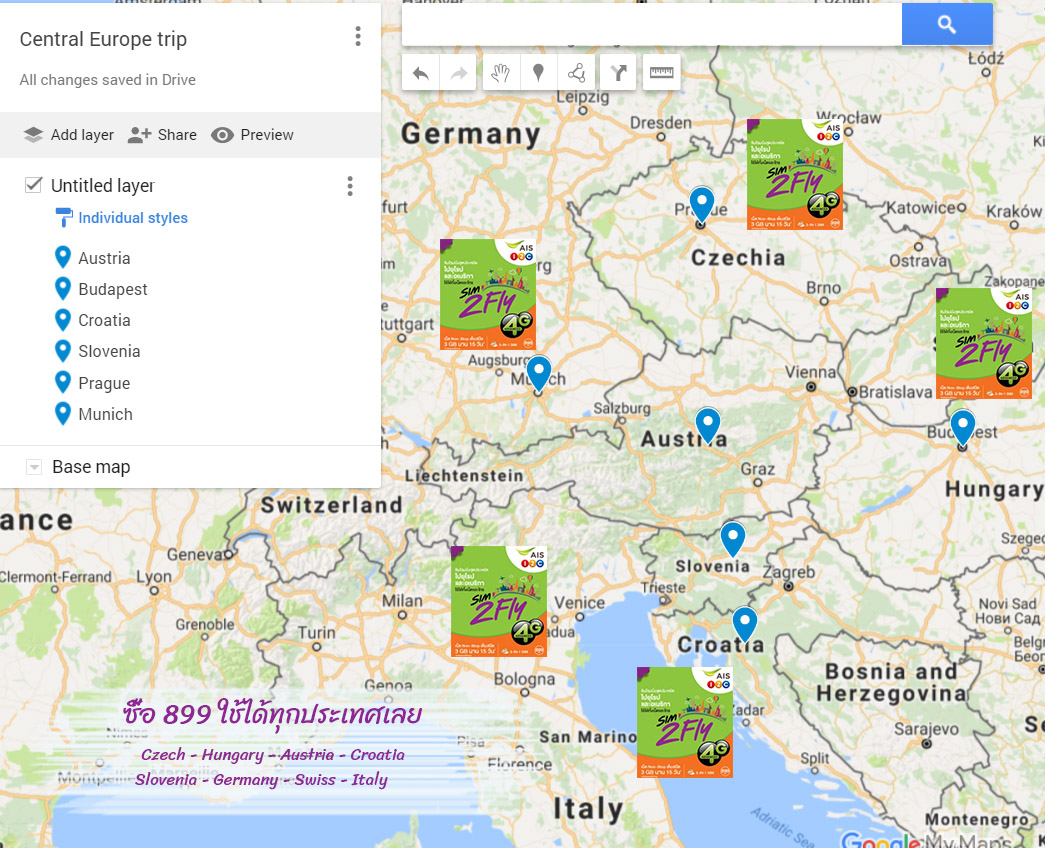The width and height of the screenshot is (1045, 848).
Task: Select Budapest in the layer list
Action: (113, 289)
